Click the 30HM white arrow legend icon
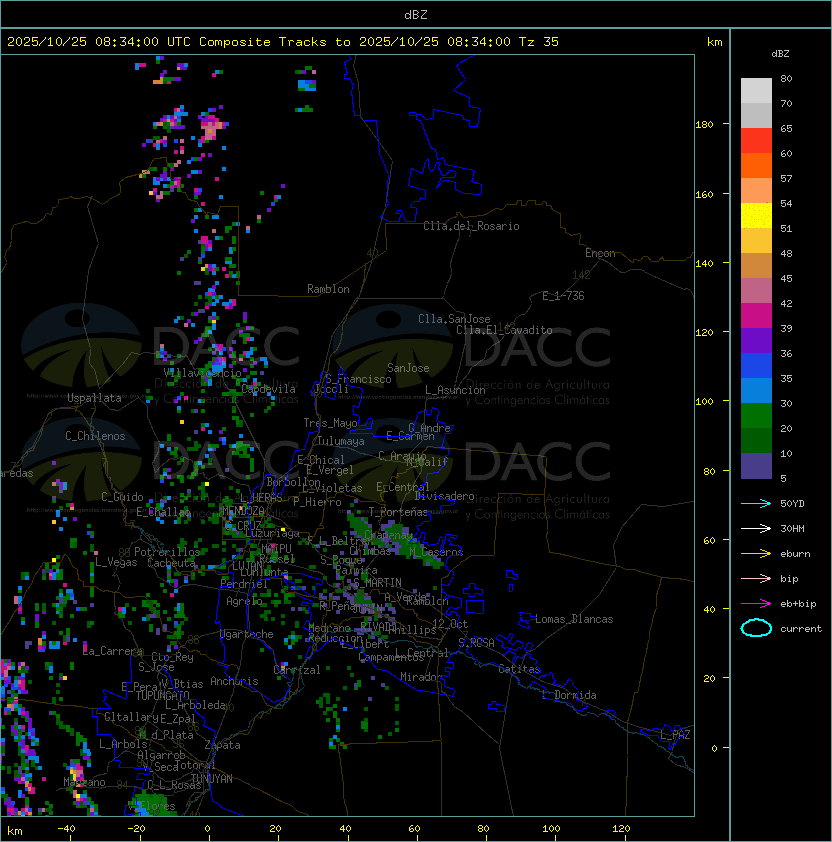This screenshot has width=832, height=842. pos(756,528)
